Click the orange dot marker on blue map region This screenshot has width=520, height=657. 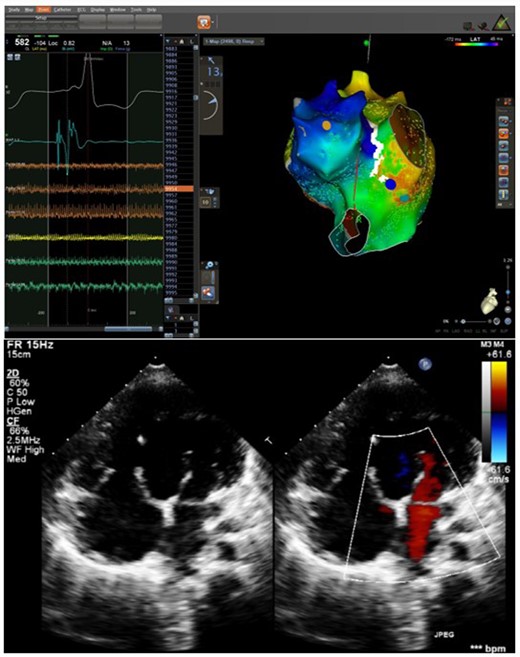click(x=326, y=125)
